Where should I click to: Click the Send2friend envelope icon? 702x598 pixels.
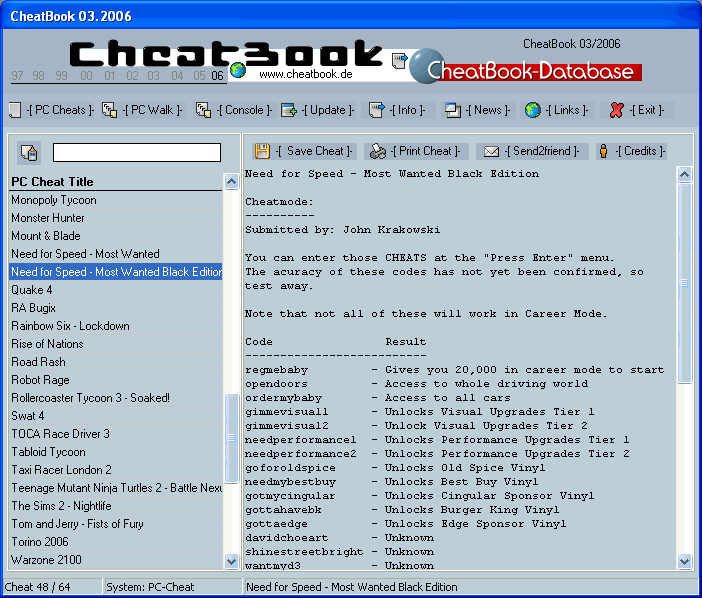click(x=491, y=152)
